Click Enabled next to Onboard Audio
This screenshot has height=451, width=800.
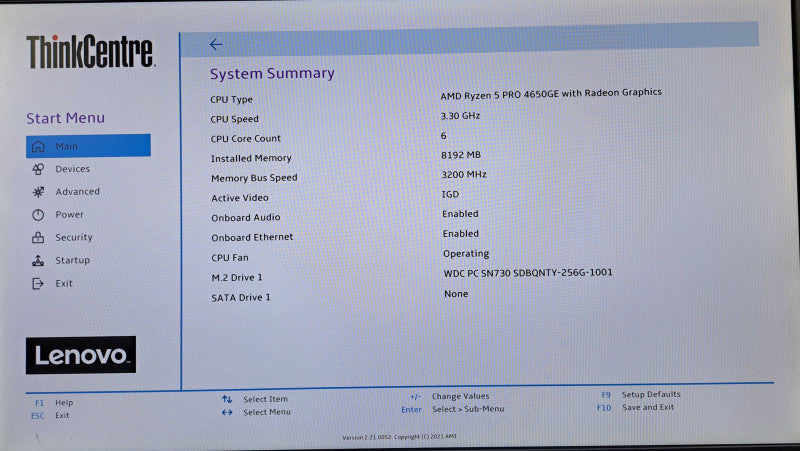(461, 214)
